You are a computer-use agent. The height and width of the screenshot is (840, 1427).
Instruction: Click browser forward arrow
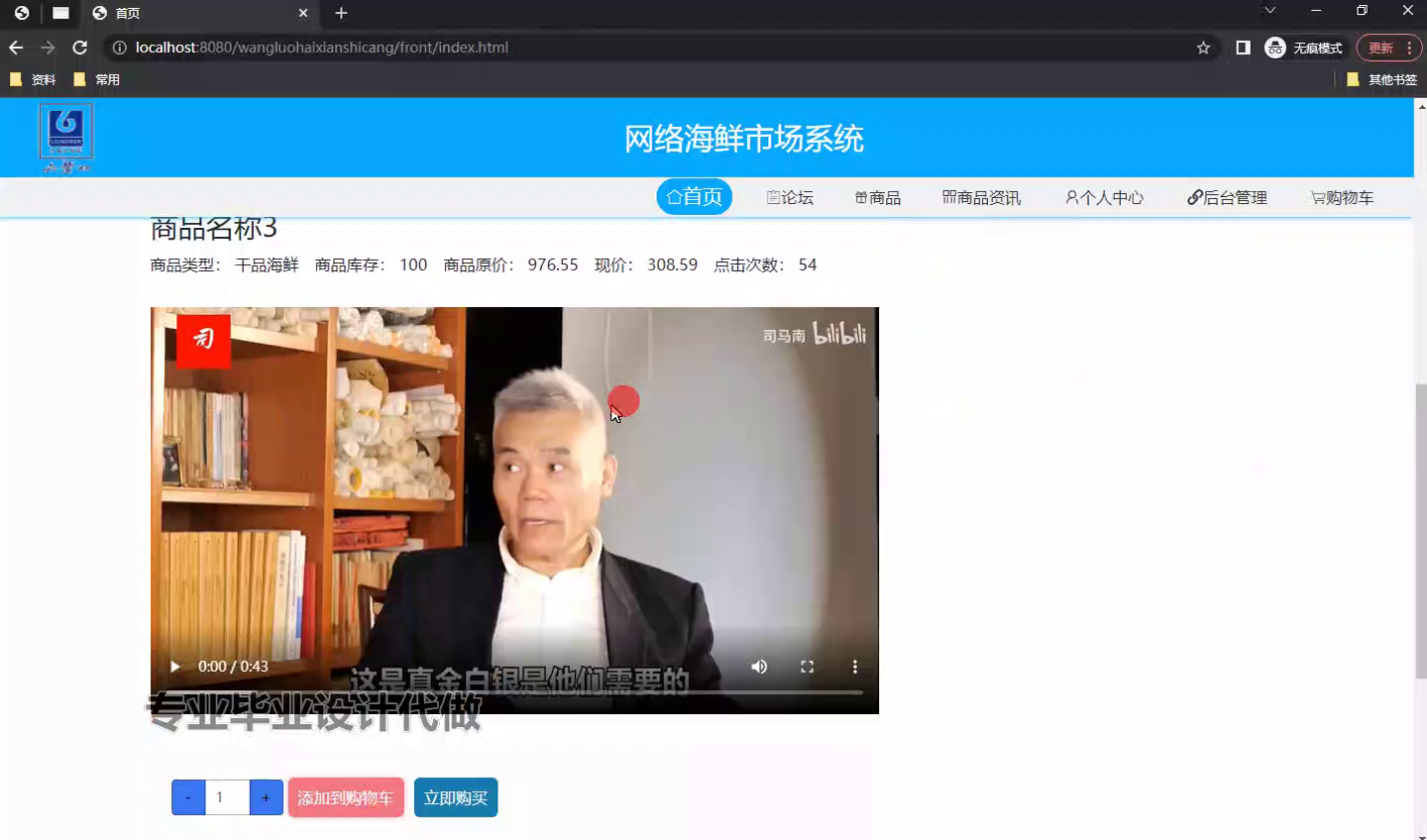(48, 48)
